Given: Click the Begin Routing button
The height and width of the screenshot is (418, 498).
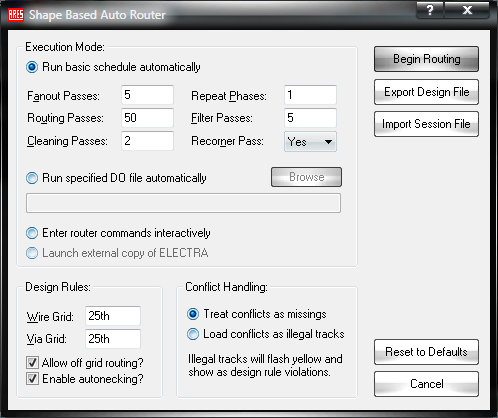Looking at the screenshot, I should (426, 59).
